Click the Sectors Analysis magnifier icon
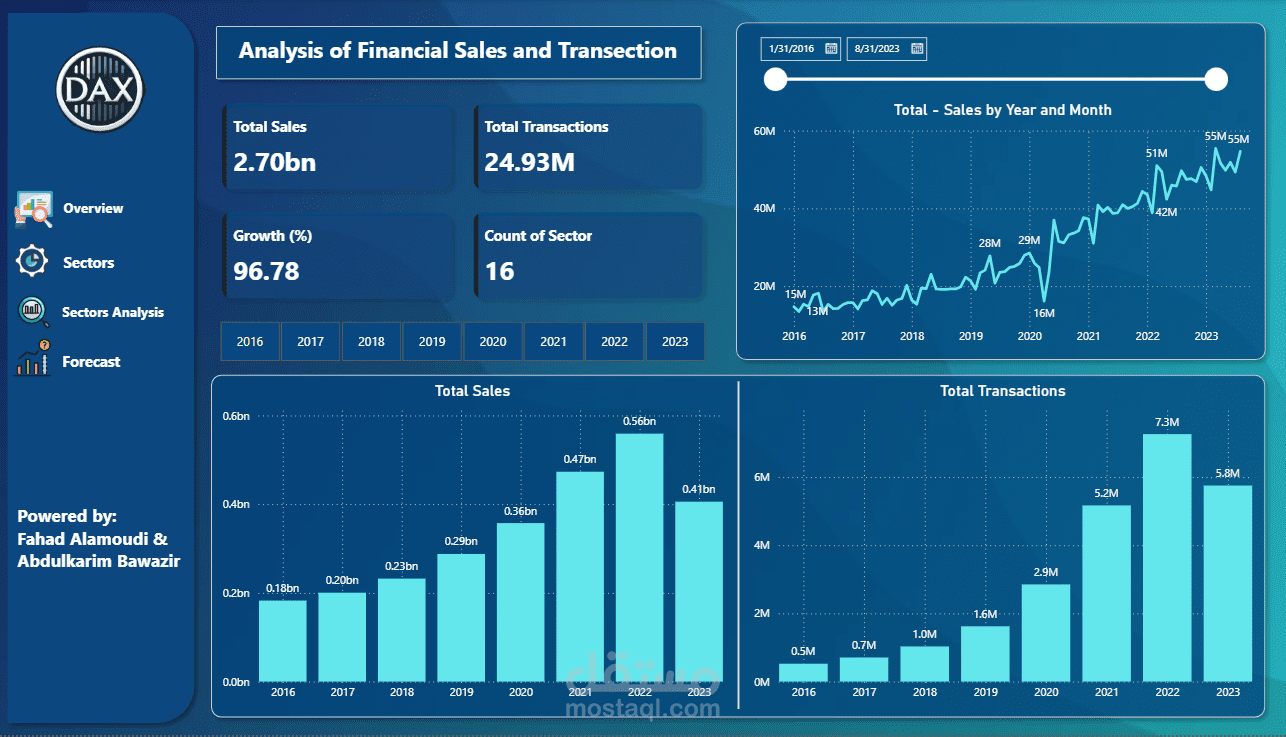The height and width of the screenshot is (737, 1286). [34, 312]
